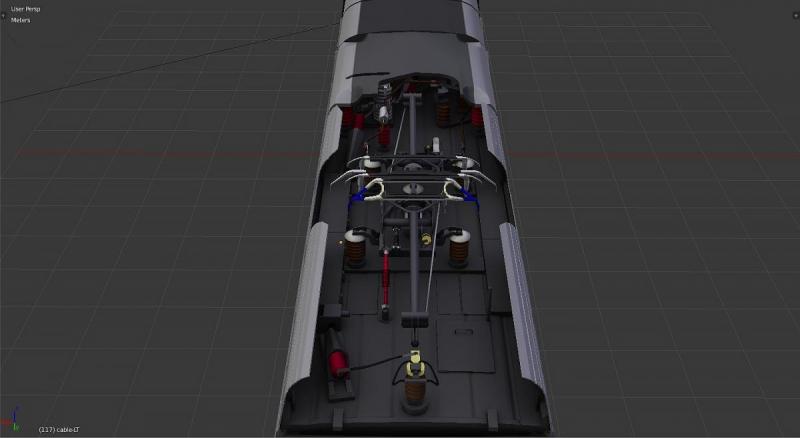Click the 'Meters' unit label

tap(20, 20)
